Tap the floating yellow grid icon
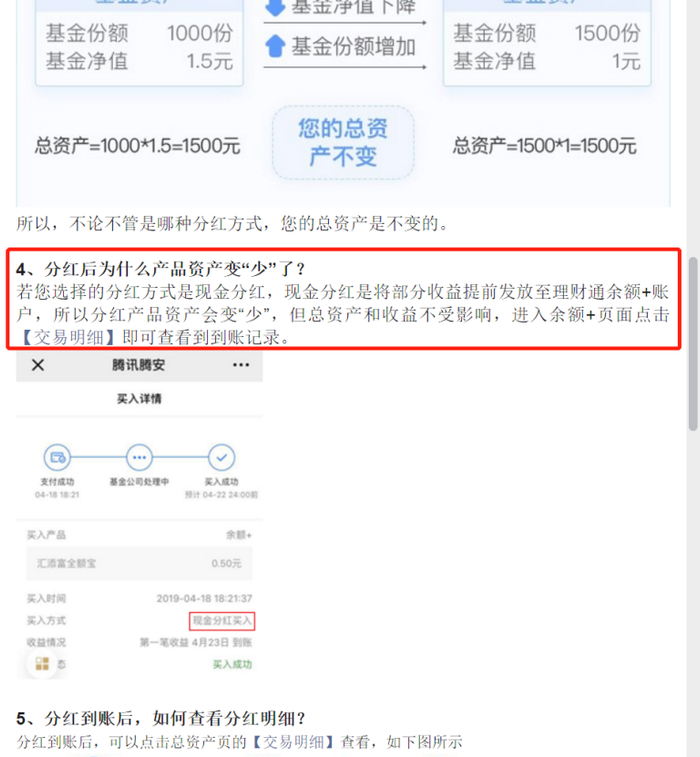The image size is (700, 757). [42, 664]
